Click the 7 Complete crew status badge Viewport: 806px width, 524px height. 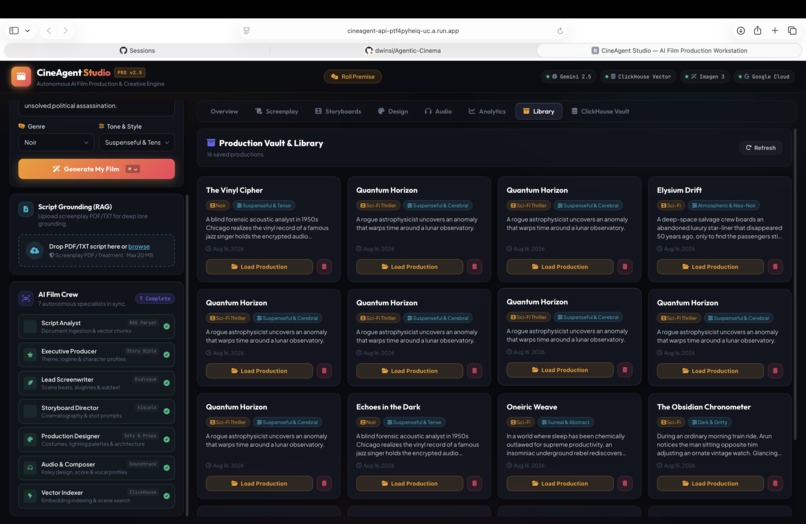point(155,298)
